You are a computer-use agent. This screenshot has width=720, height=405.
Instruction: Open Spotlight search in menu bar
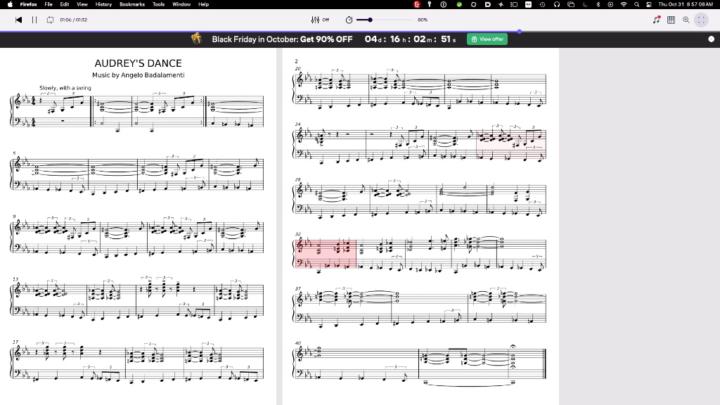pos(636,4)
